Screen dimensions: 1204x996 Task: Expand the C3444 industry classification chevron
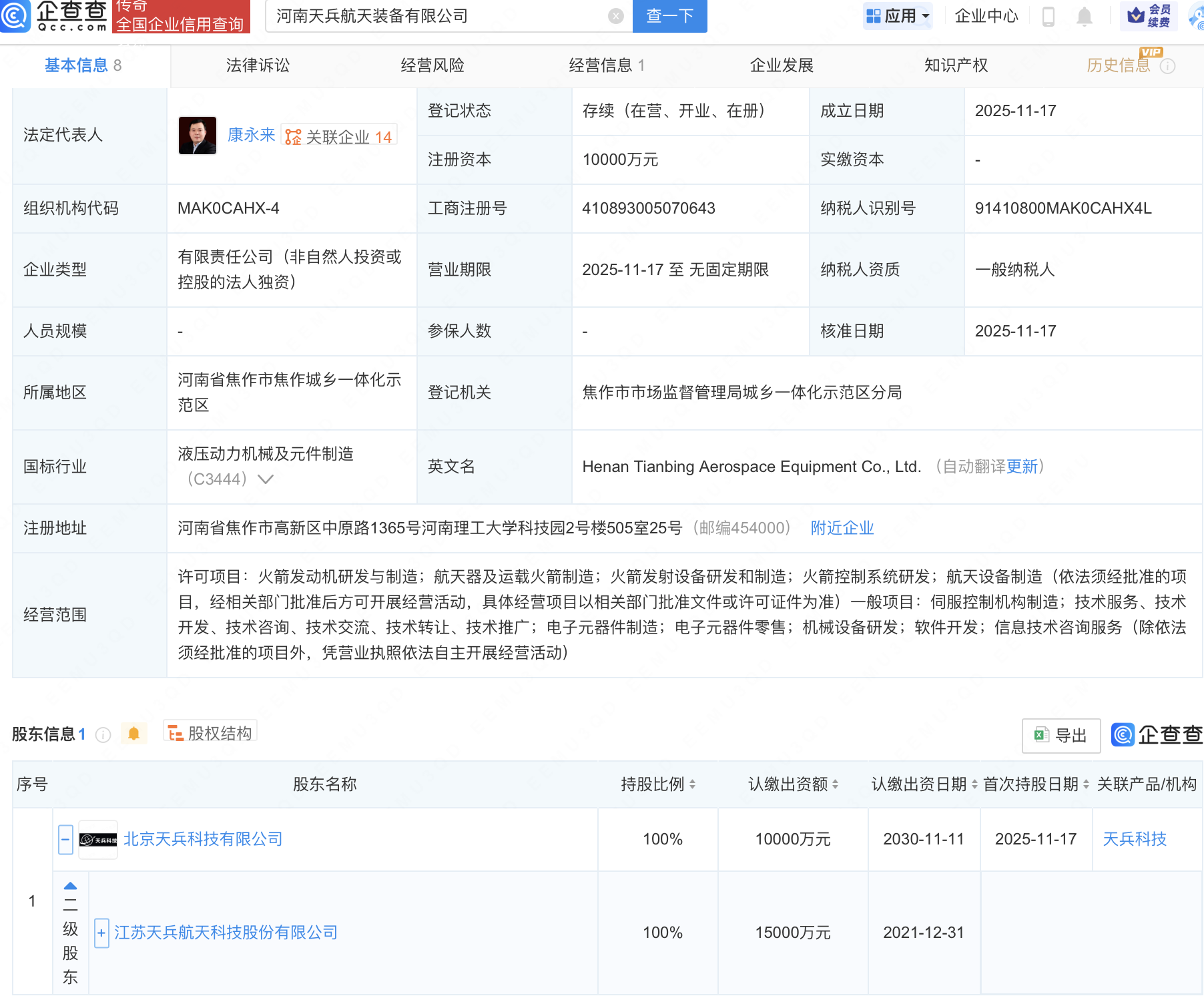(x=266, y=479)
